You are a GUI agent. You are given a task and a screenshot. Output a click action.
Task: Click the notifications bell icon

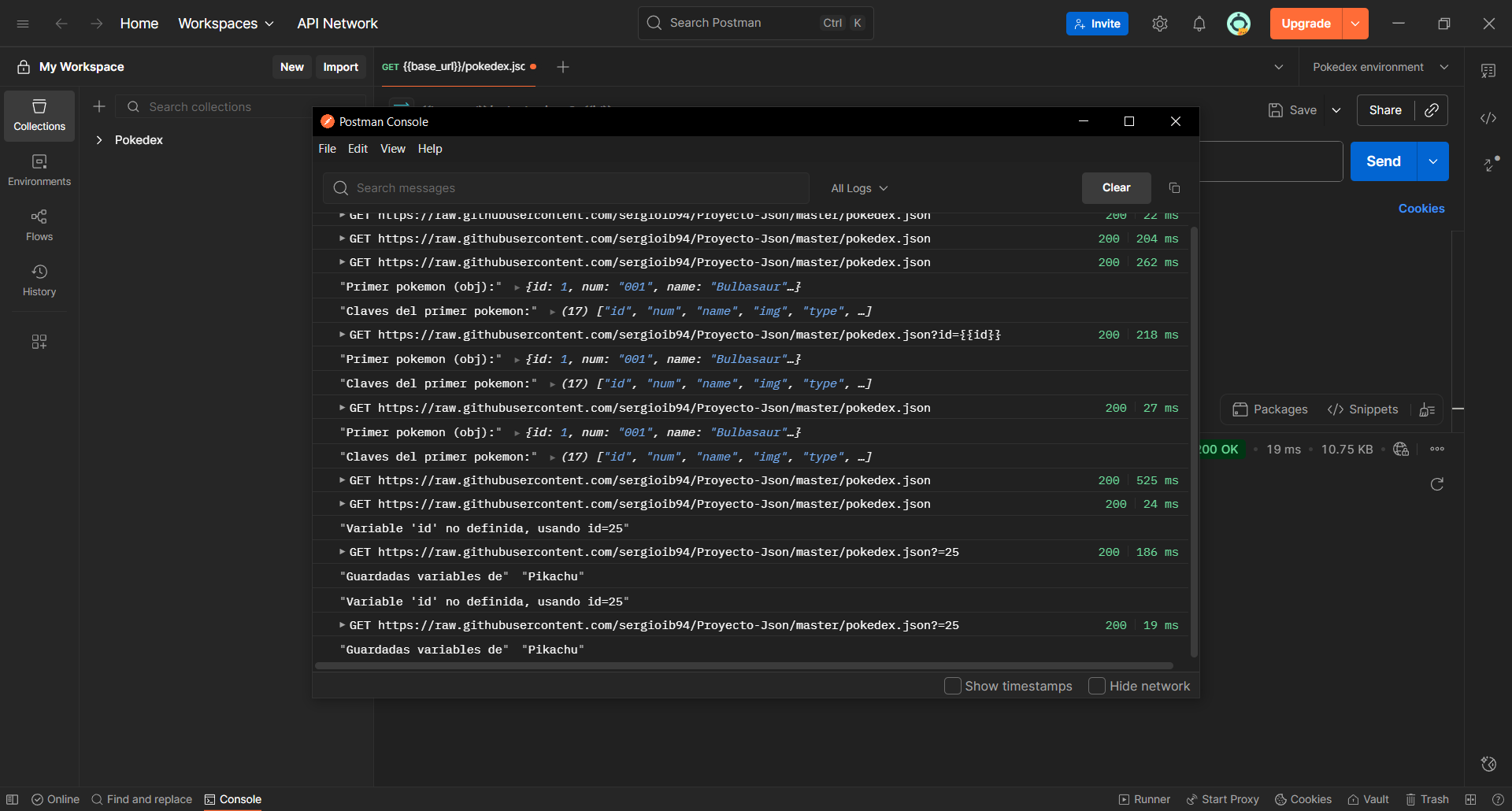coord(1199,24)
